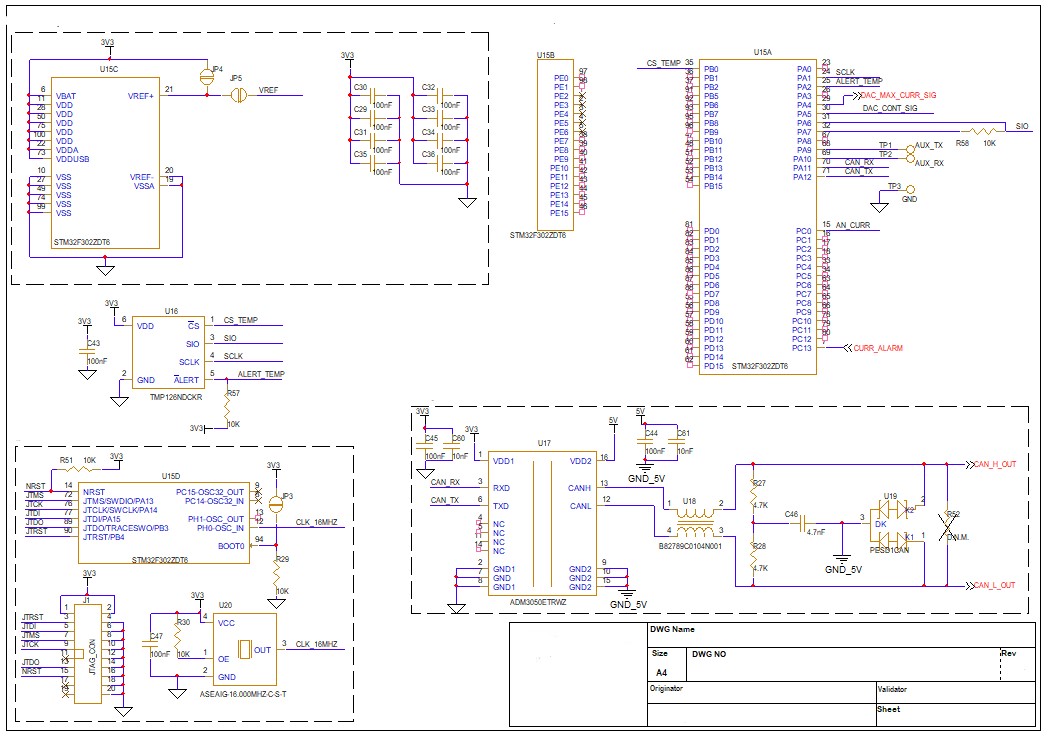
Task: Select the CAN_TX net label at U17 TXD
Action: (x=445, y=500)
